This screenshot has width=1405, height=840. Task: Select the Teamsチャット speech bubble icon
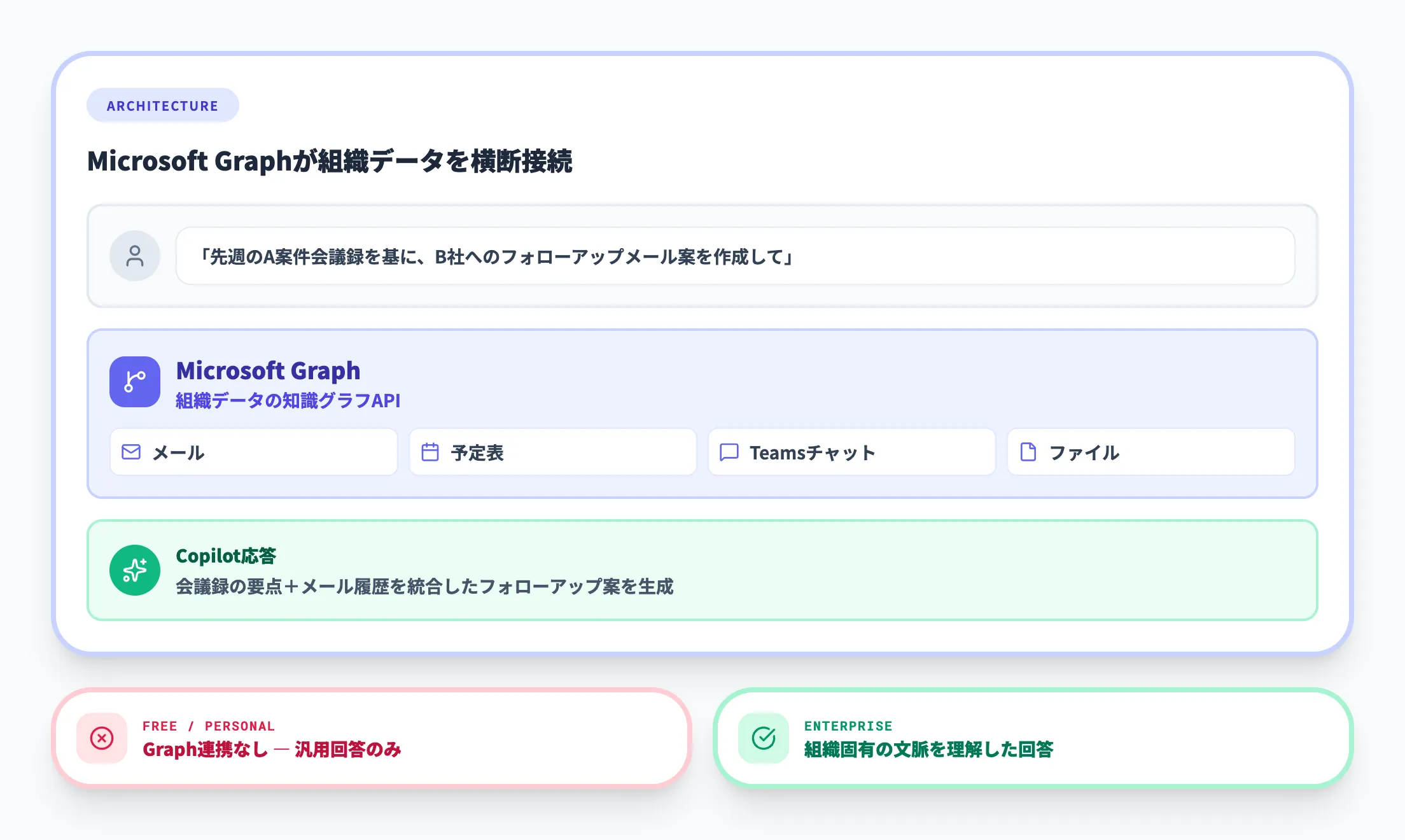728,452
